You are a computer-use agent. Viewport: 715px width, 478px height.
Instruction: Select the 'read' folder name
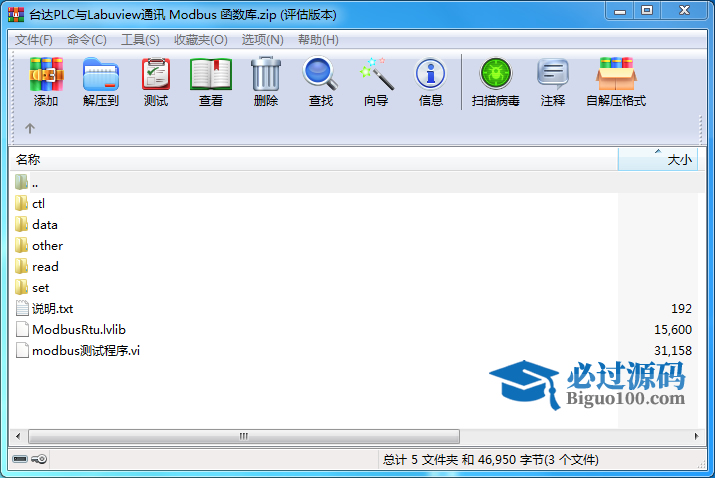coord(45,266)
